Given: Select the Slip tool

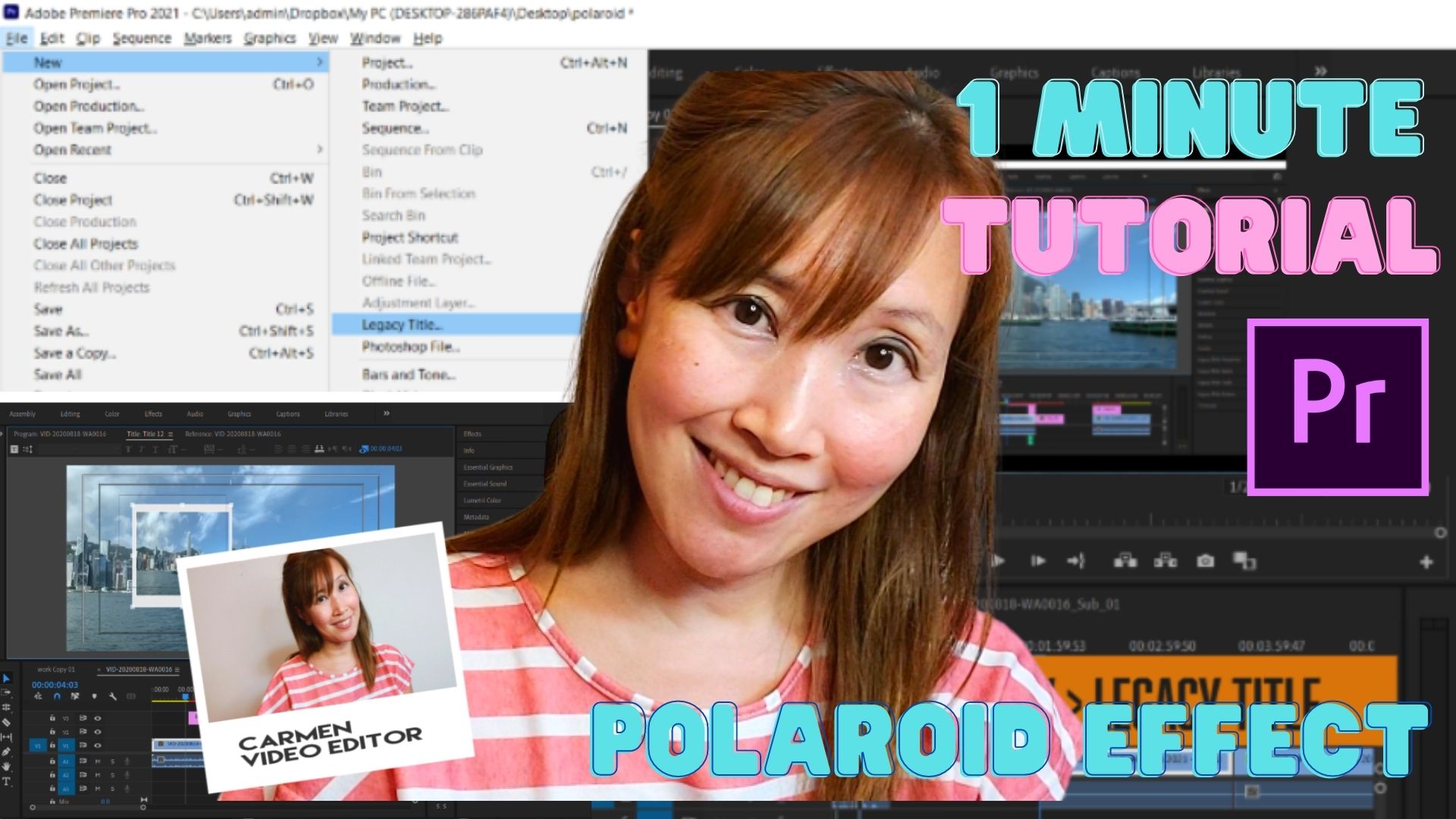Looking at the screenshot, I should (x=6, y=736).
